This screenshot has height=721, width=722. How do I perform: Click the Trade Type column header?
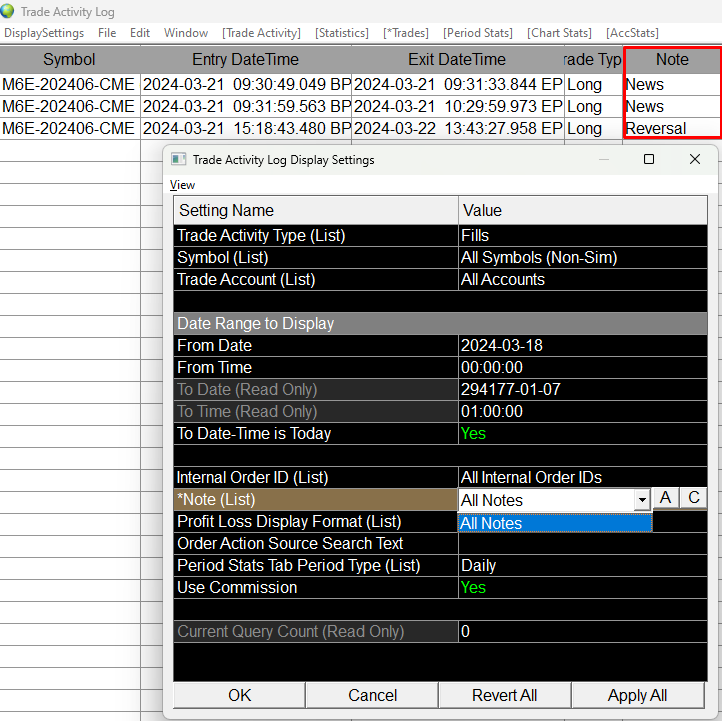pyautogui.click(x=594, y=59)
